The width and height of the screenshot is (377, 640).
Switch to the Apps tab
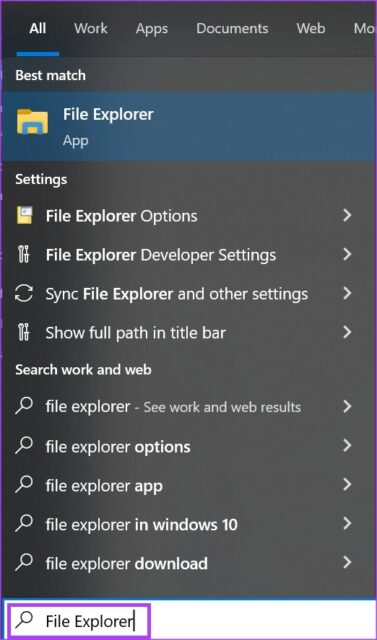pyautogui.click(x=151, y=29)
